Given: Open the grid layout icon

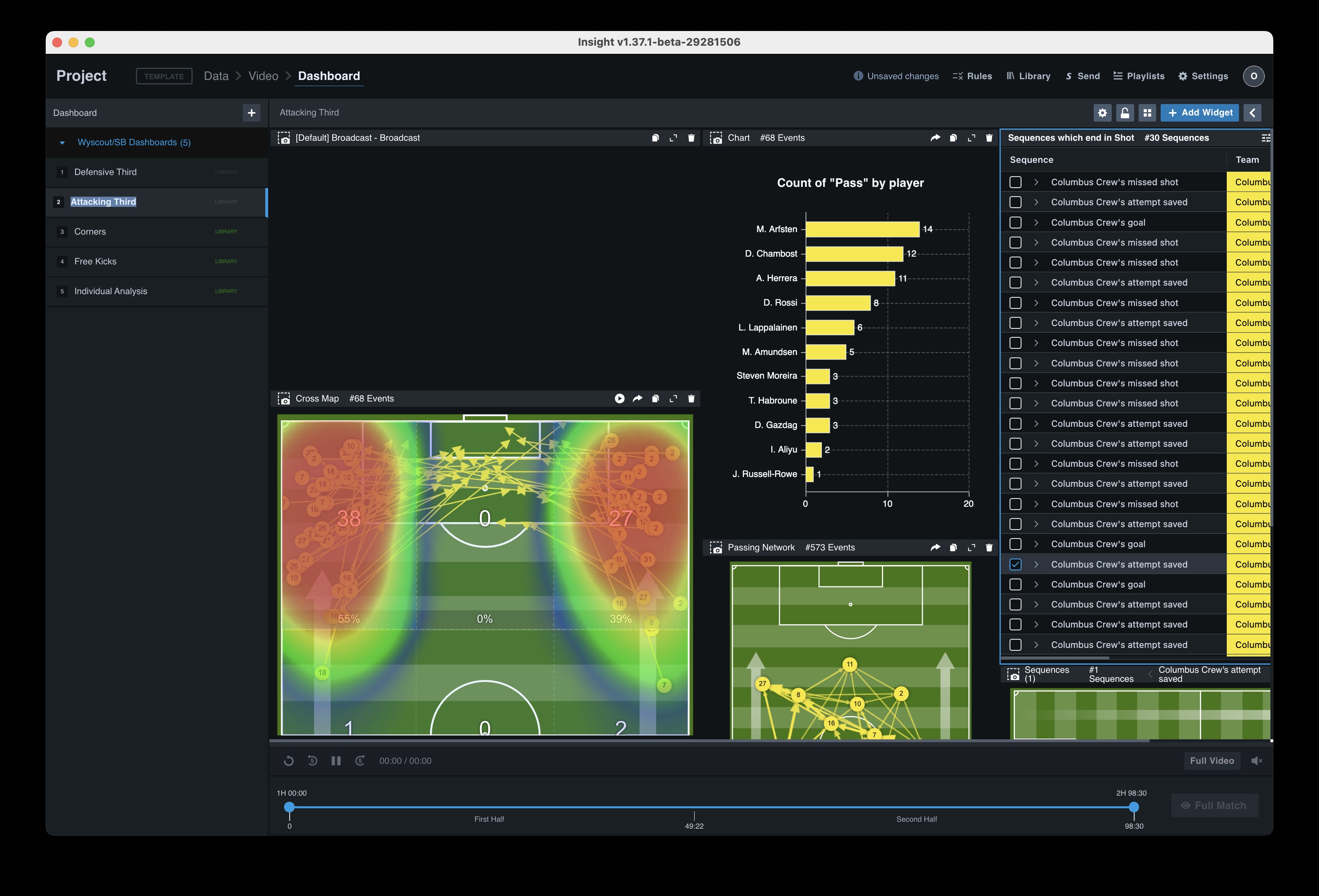Looking at the screenshot, I should pos(1147,112).
